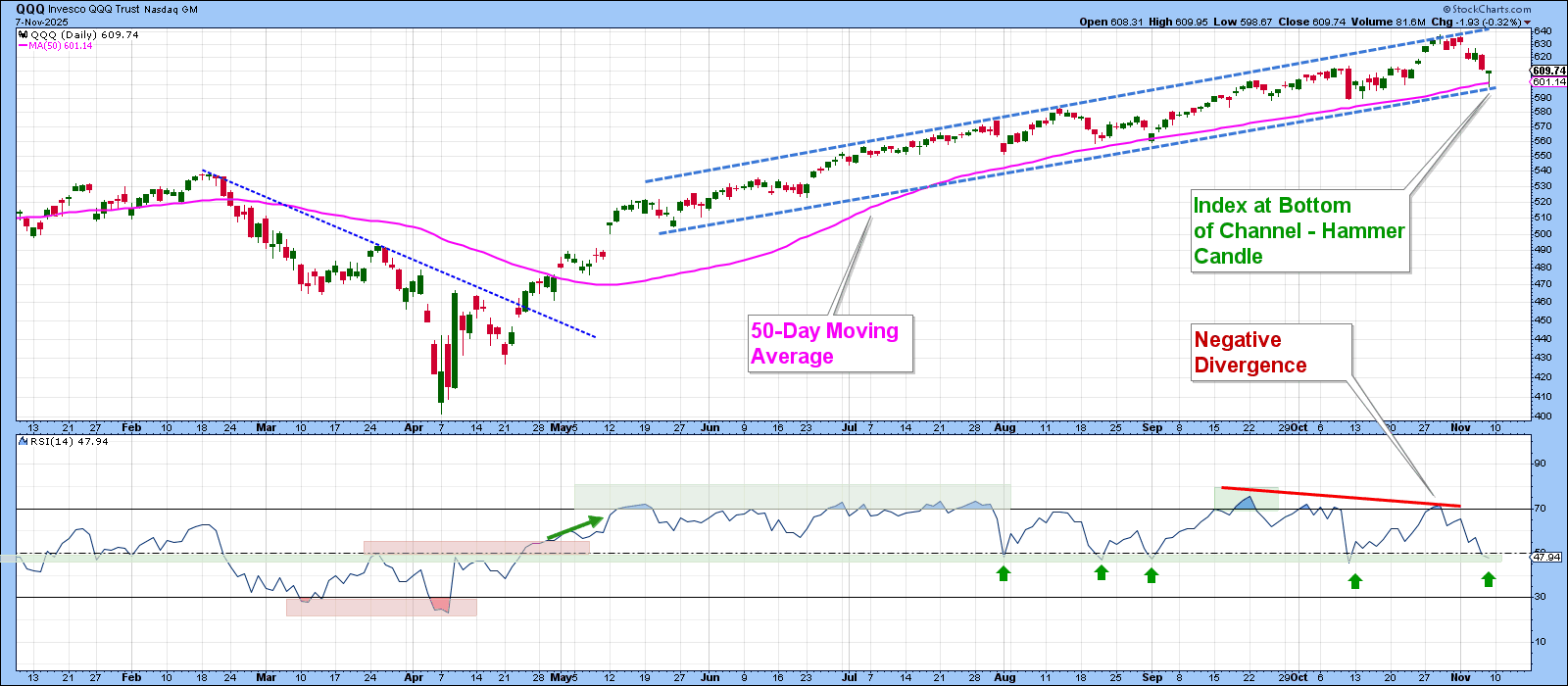Select the 'Index at Bottom of Channel' annotation
The image size is (1568, 686).
pyautogui.click(x=1299, y=231)
